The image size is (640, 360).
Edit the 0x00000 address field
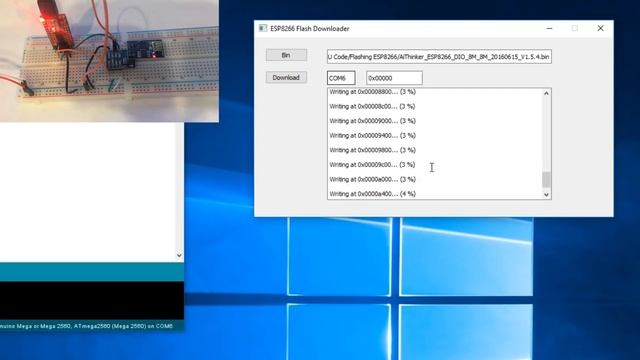(394, 78)
